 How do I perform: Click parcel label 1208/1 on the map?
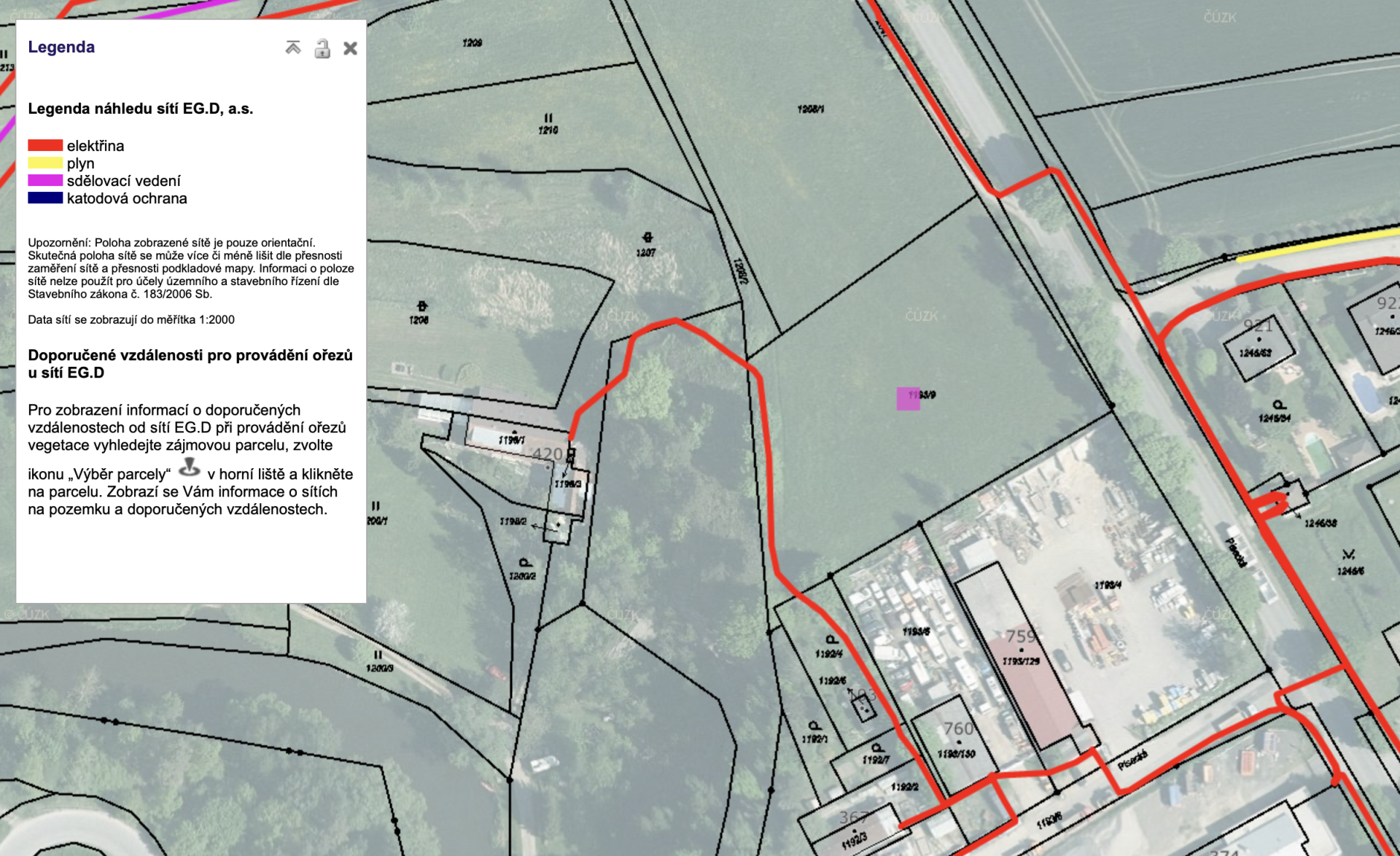[811, 109]
